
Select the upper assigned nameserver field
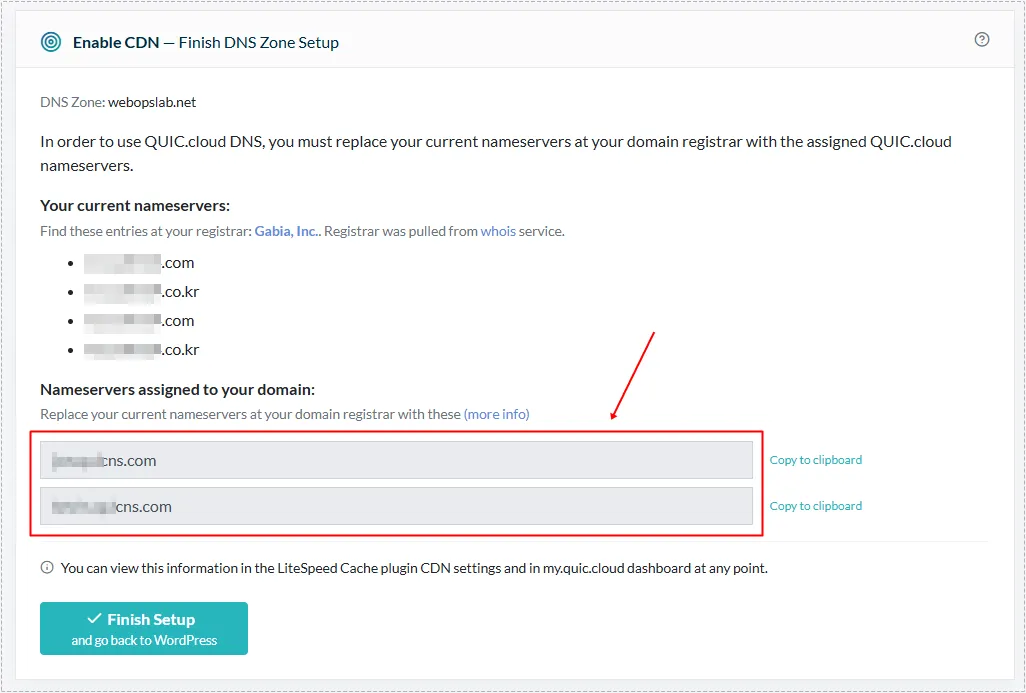(396, 460)
